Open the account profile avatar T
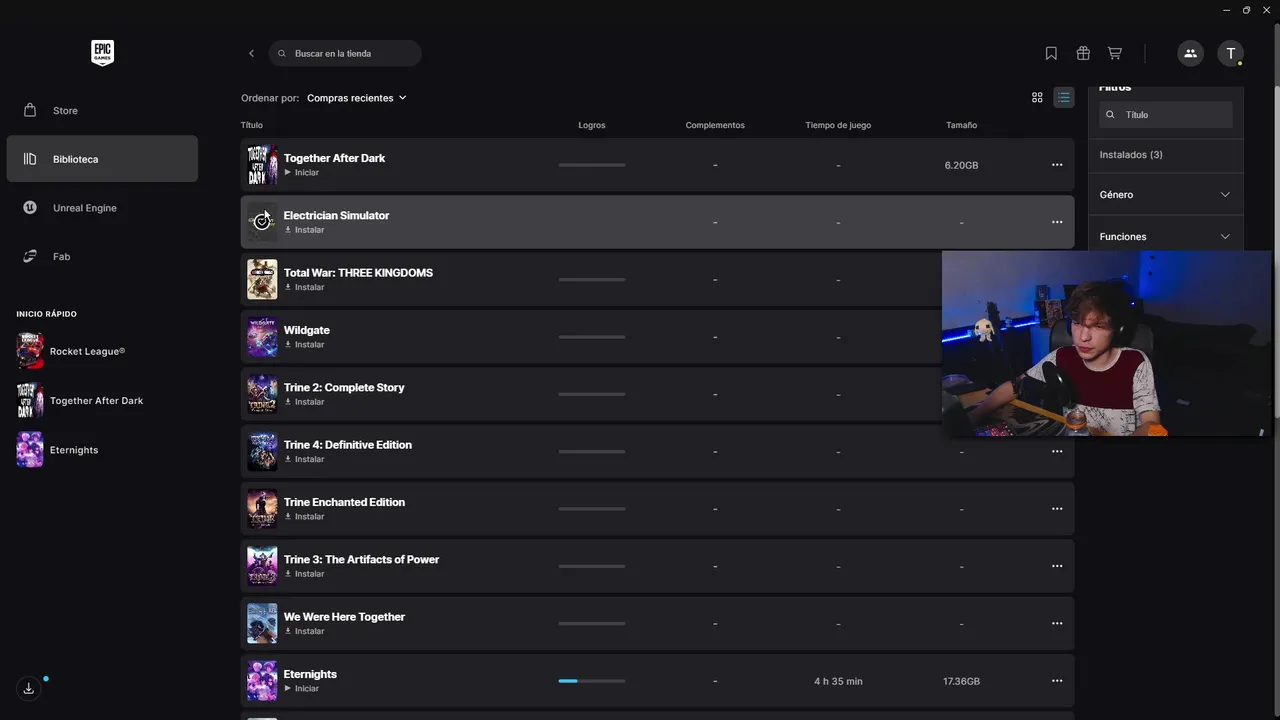 coord(1230,53)
